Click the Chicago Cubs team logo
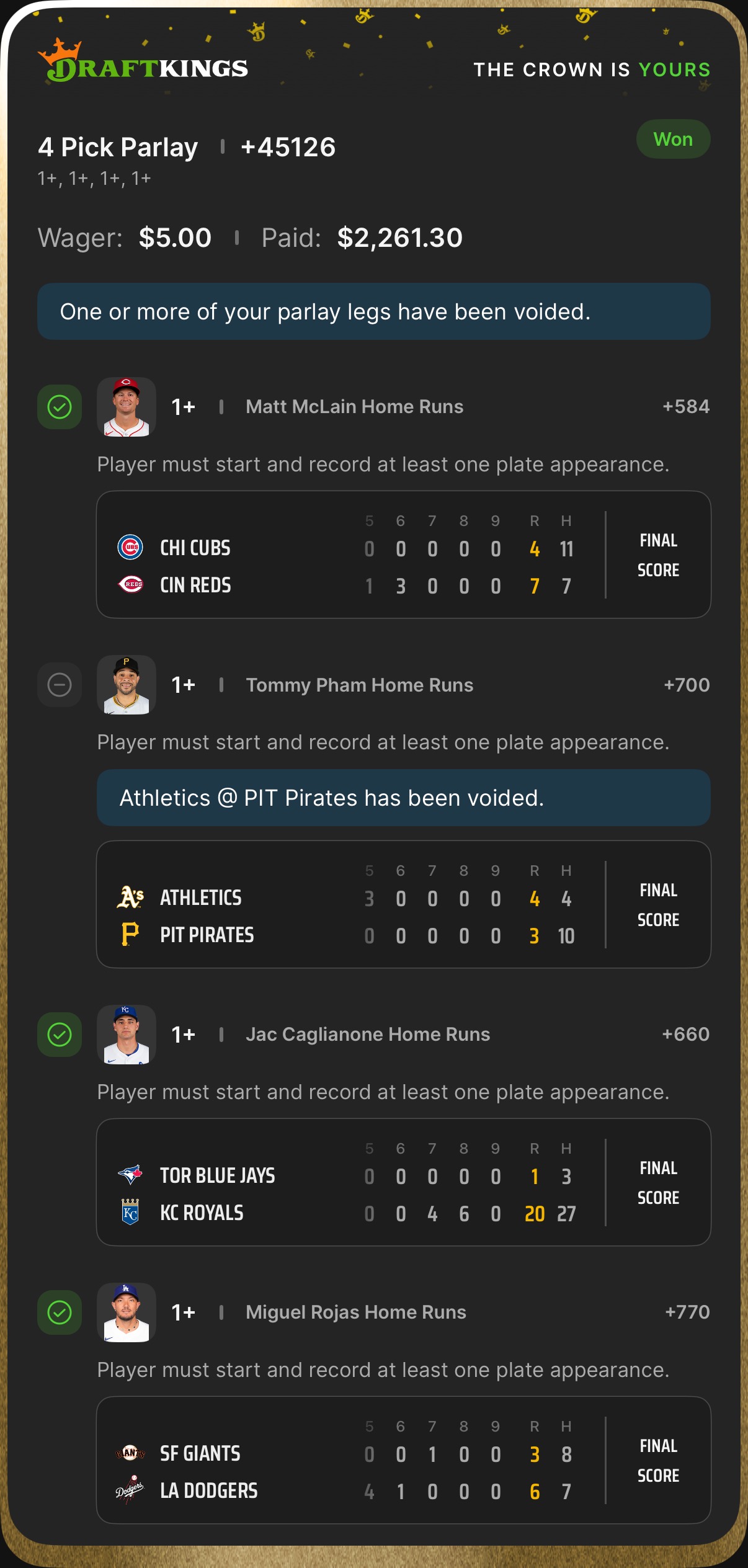This screenshot has width=748, height=1568. tap(130, 547)
